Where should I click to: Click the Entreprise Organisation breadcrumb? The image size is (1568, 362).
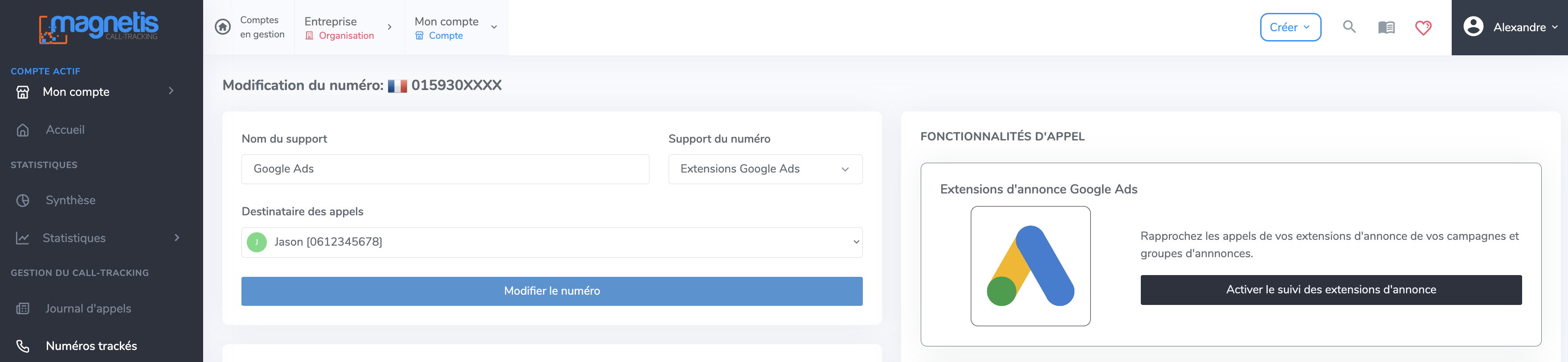(339, 28)
